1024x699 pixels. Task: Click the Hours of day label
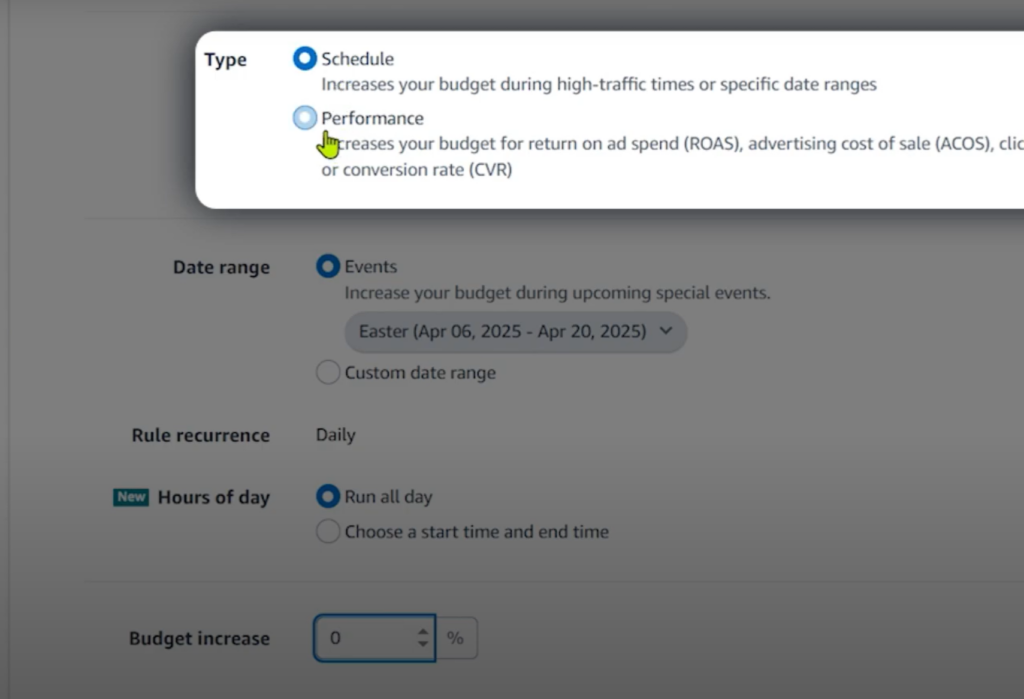point(213,497)
